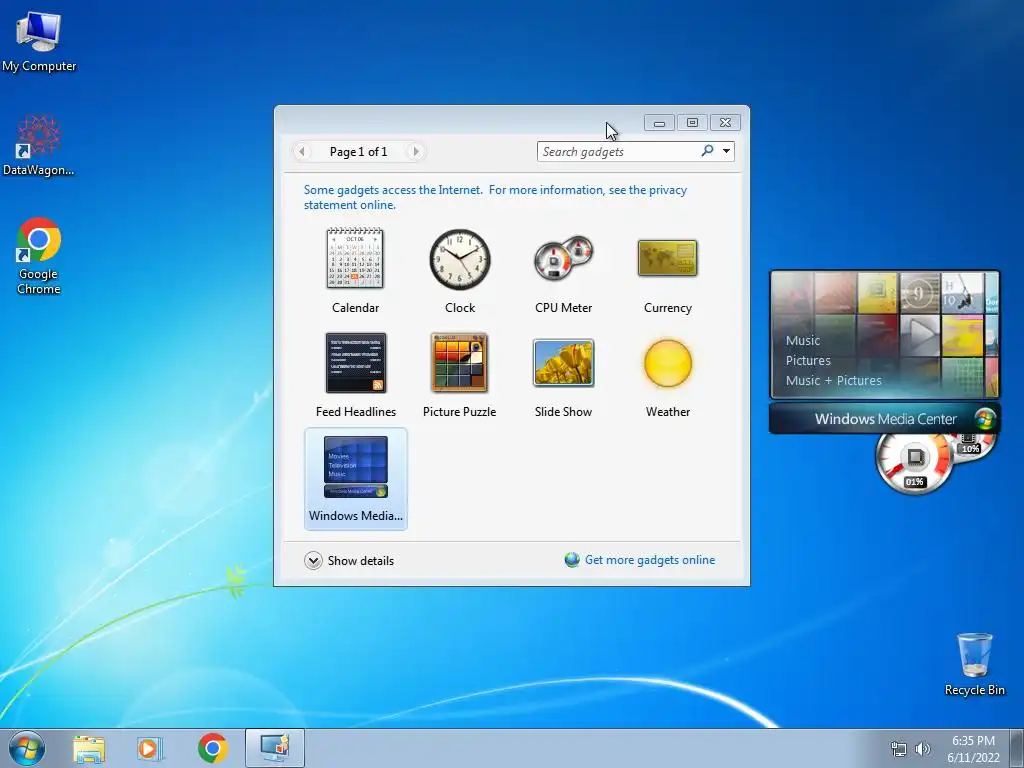The width and height of the screenshot is (1024, 768).
Task: Click the Show desktop button on taskbar
Action: [1017, 748]
